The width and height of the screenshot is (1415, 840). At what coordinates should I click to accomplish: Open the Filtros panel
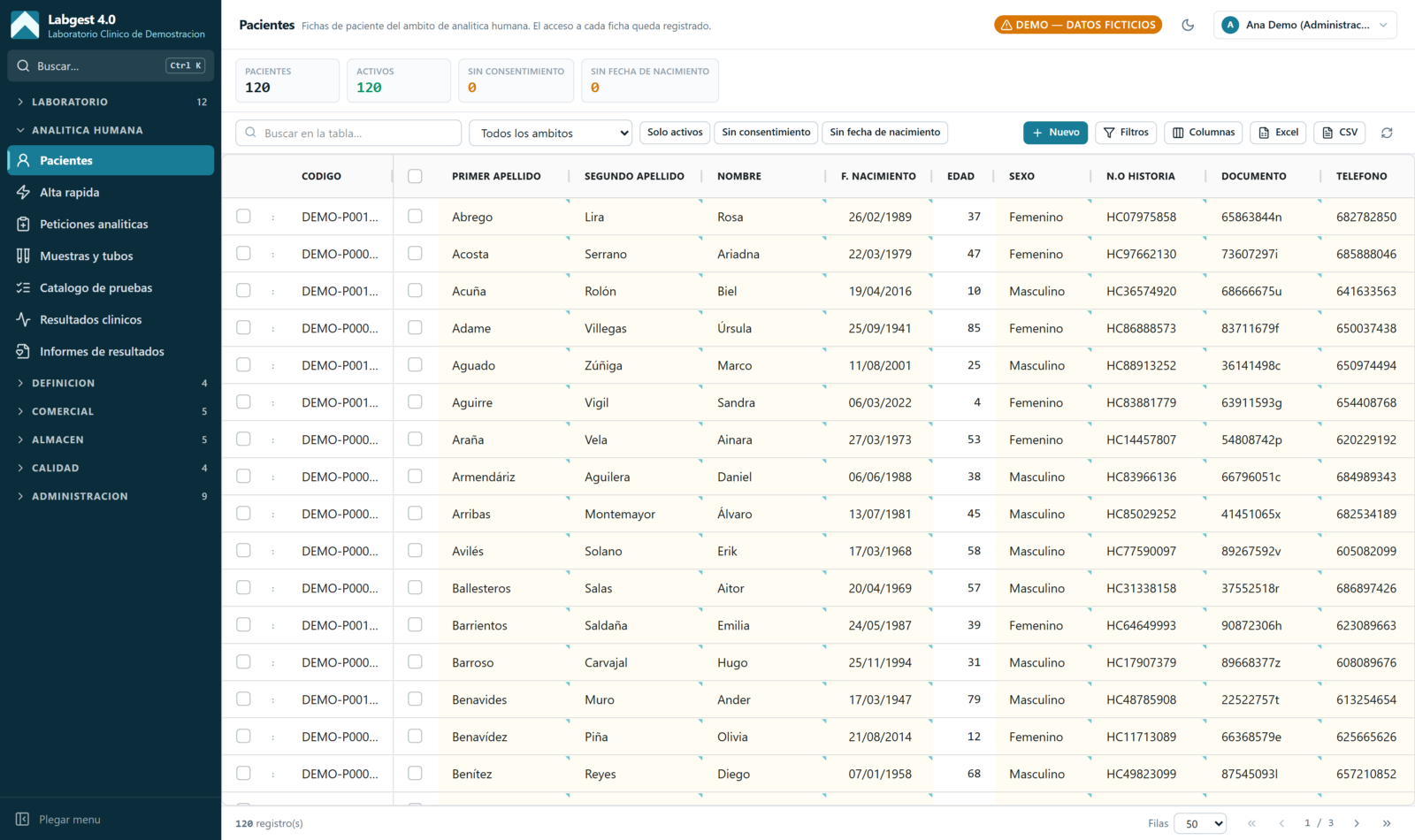1126,133
